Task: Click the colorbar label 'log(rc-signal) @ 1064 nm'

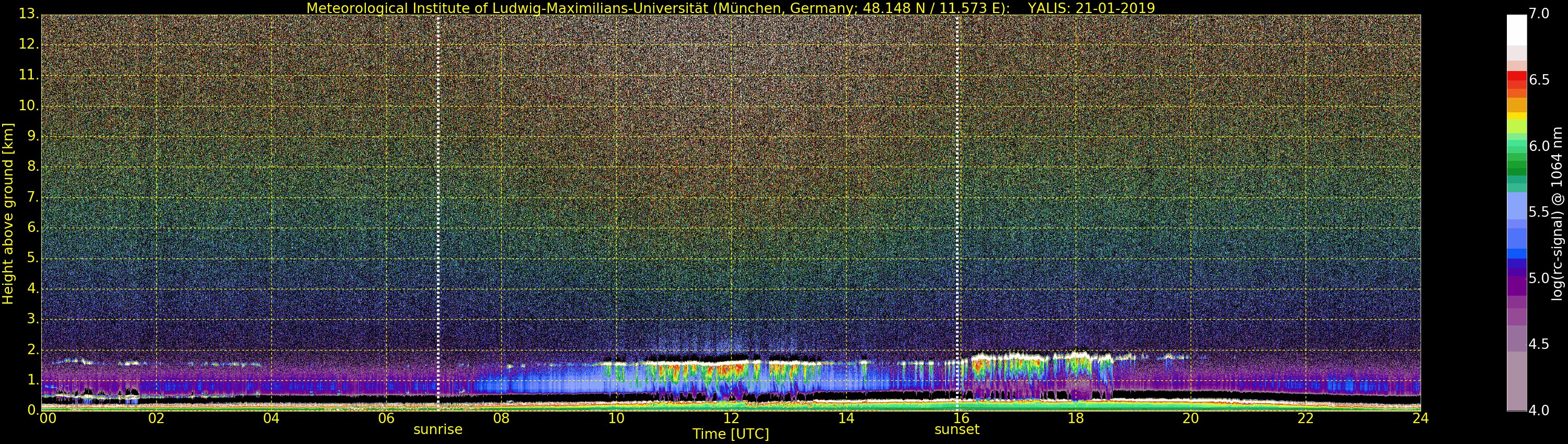Action: pos(1557,214)
